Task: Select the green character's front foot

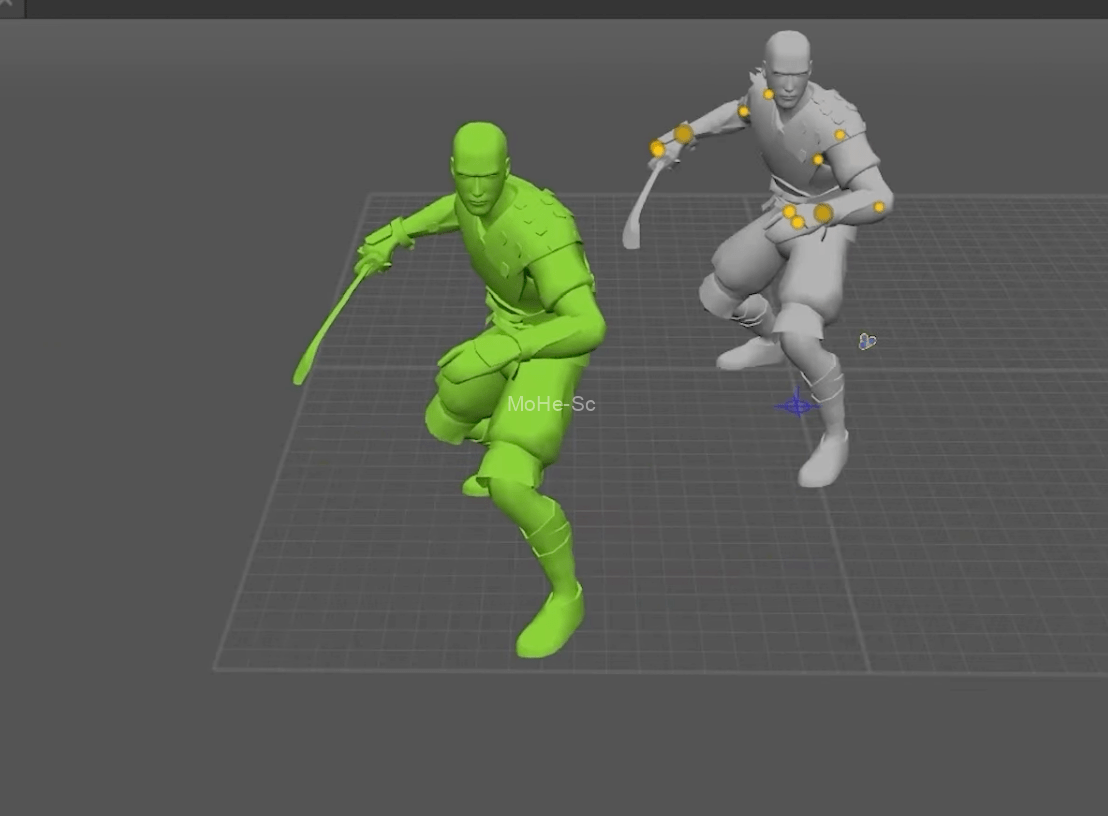Action: 549,624
